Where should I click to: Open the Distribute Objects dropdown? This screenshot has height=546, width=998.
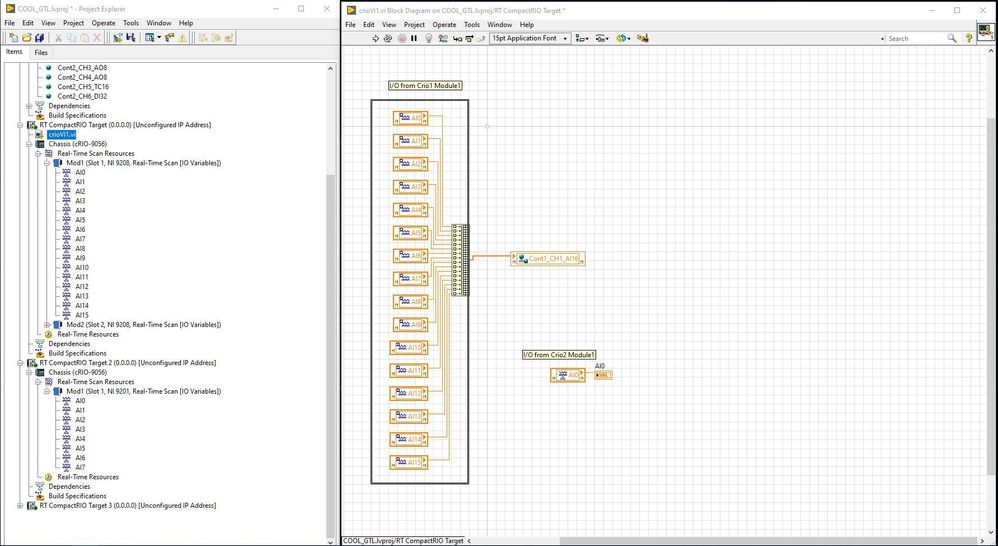click(x=602, y=38)
